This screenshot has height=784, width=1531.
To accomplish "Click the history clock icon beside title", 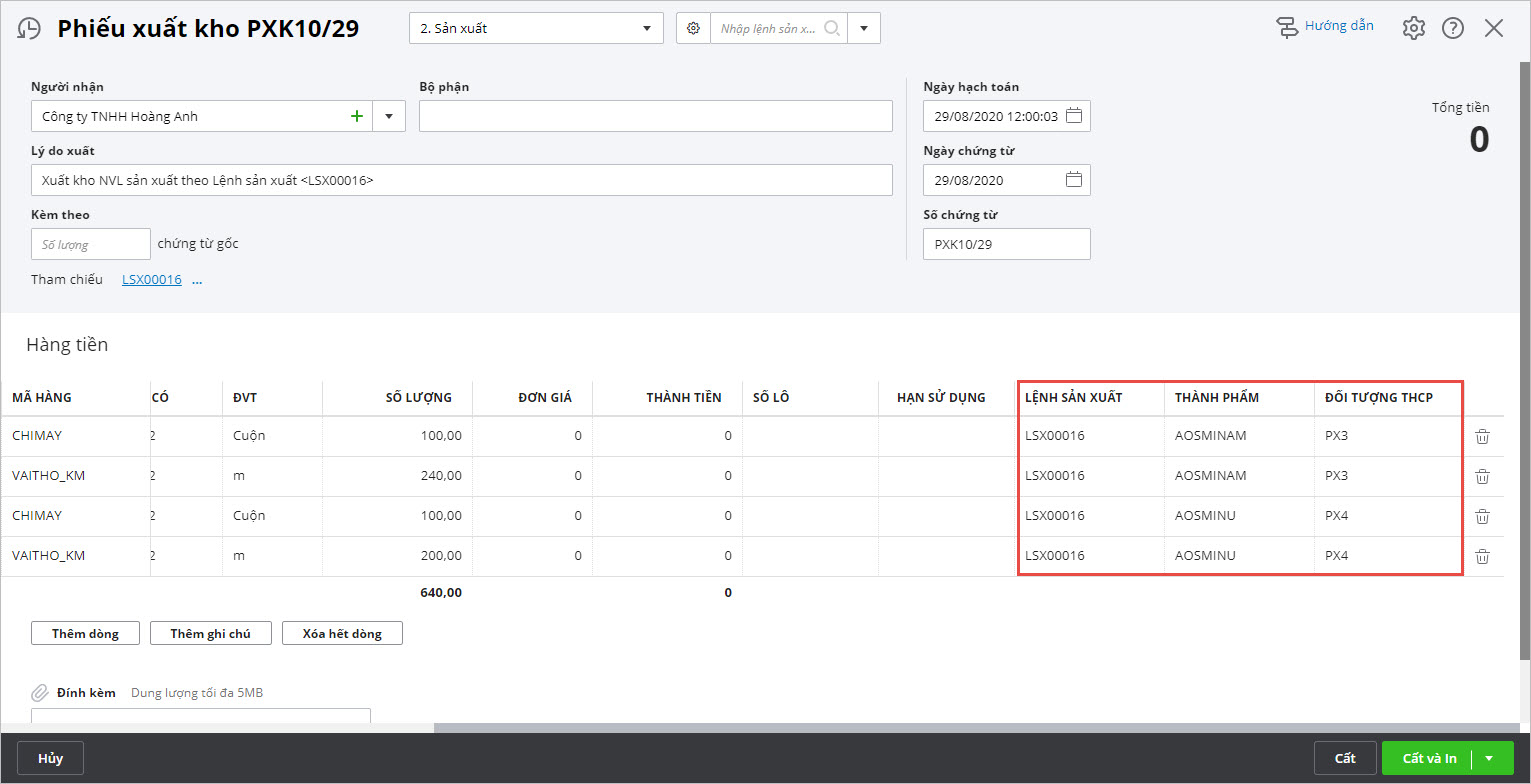I will (29, 29).
